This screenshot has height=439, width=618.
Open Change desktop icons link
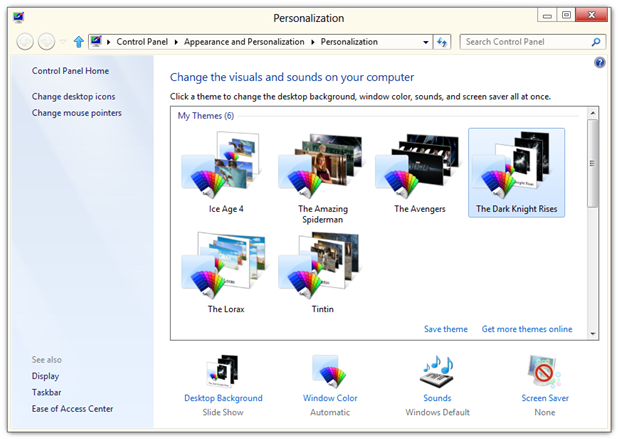coord(73,97)
